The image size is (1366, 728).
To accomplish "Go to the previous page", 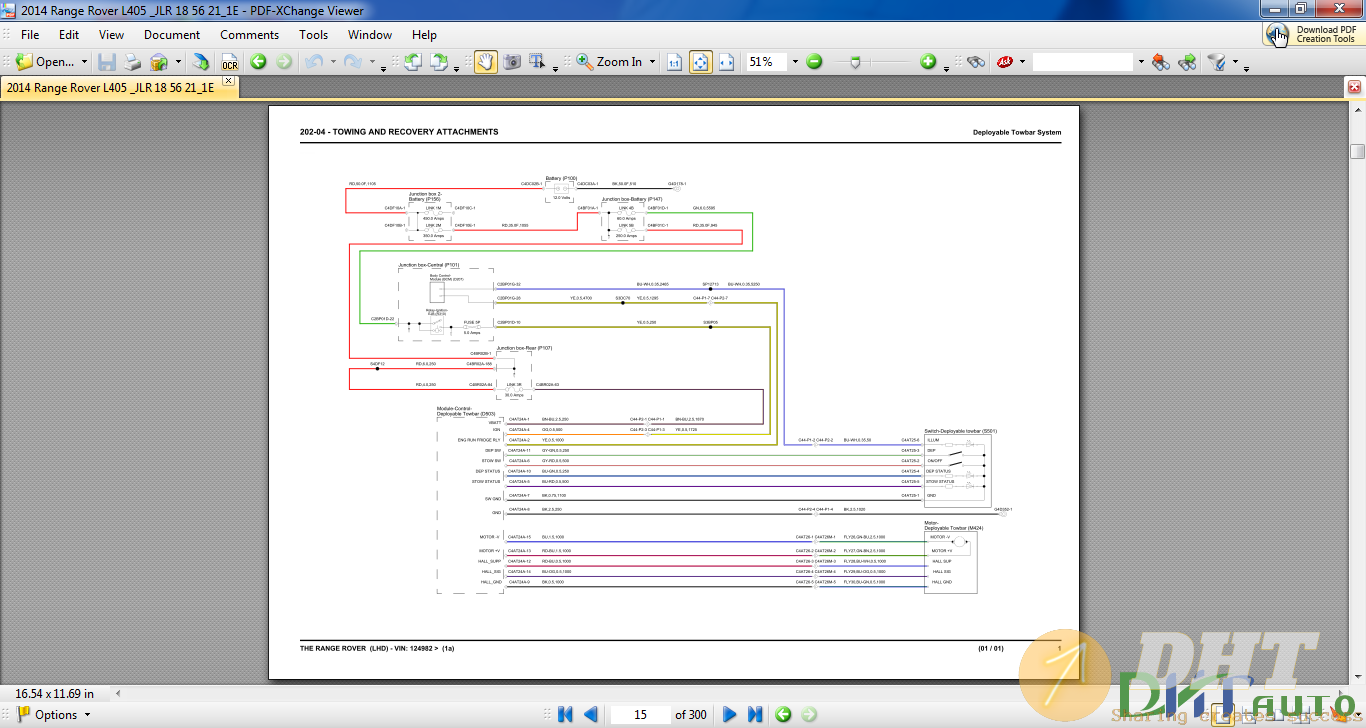I will tap(590, 714).
